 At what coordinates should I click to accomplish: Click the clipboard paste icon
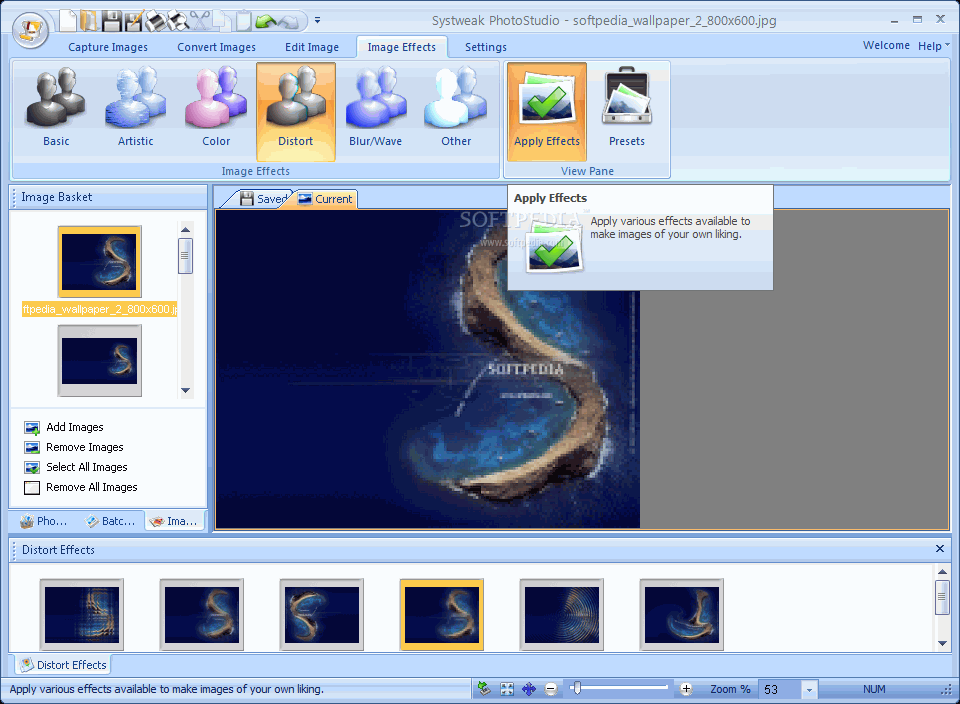point(244,21)
